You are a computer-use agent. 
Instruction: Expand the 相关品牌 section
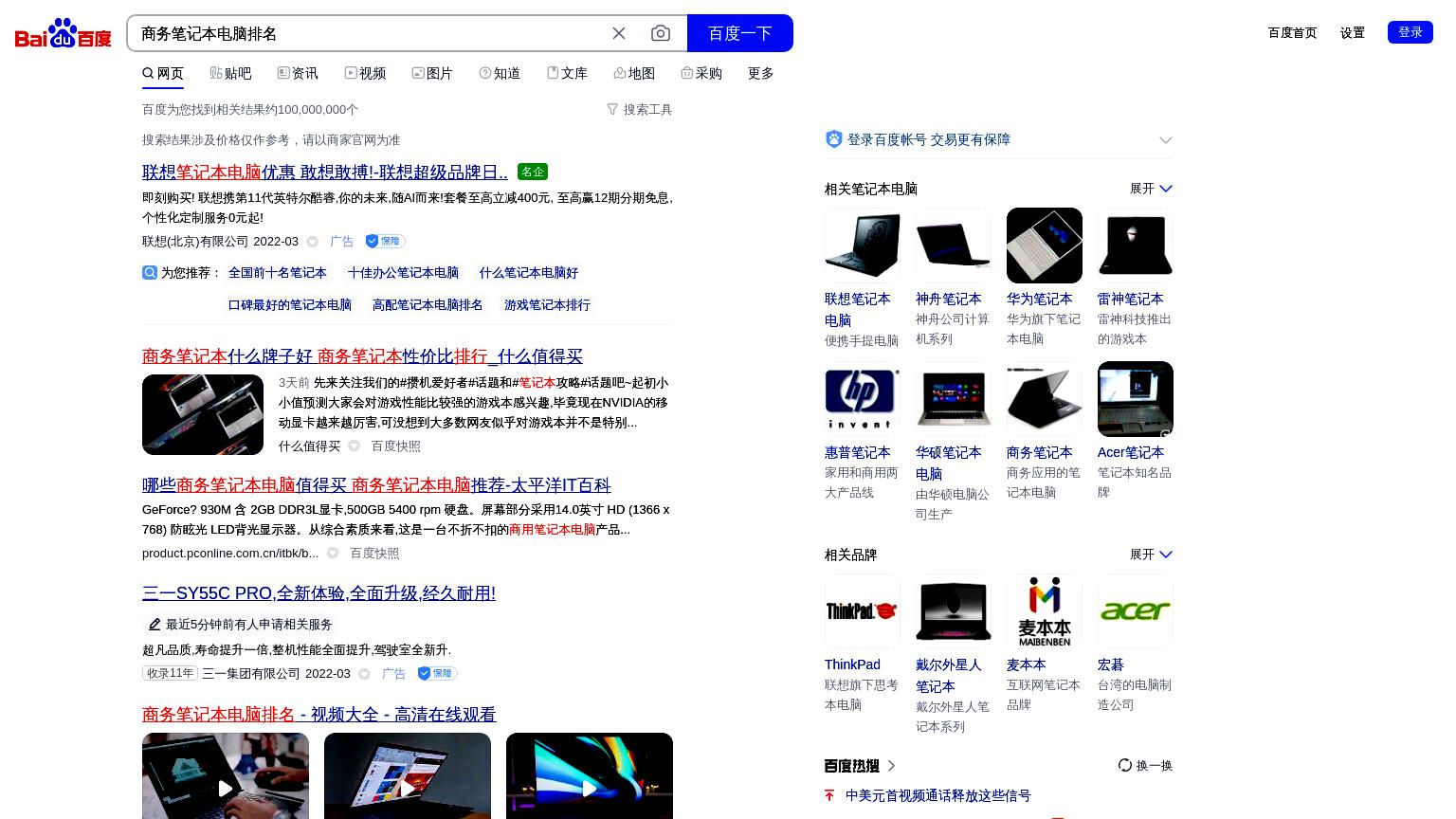point(1151,555)
